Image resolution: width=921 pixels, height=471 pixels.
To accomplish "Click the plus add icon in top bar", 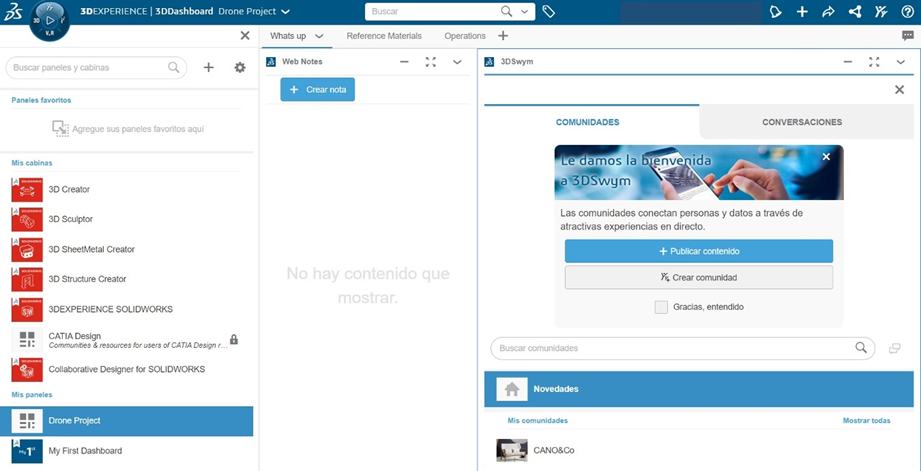I will [802, 12].
